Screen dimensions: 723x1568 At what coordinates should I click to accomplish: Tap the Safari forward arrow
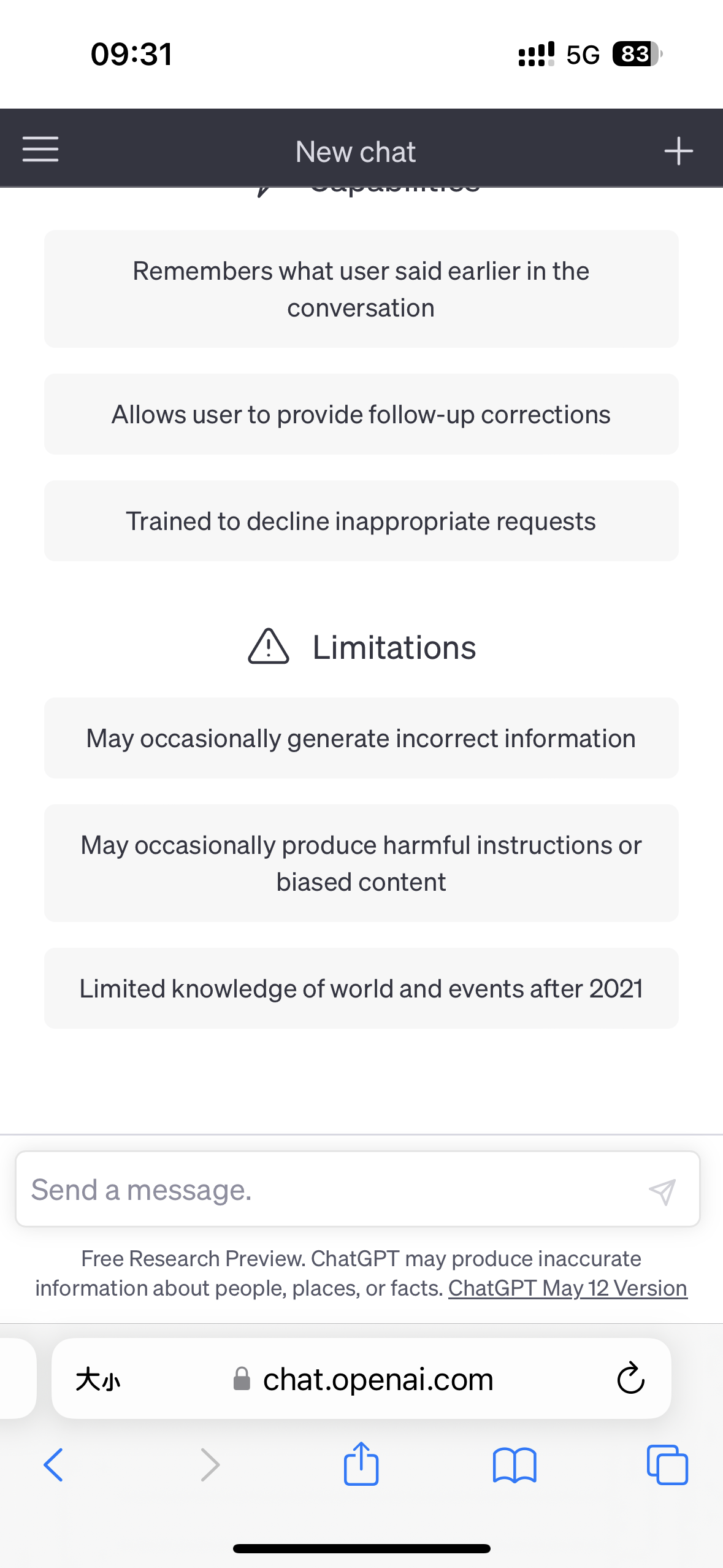click(210, 1465)
